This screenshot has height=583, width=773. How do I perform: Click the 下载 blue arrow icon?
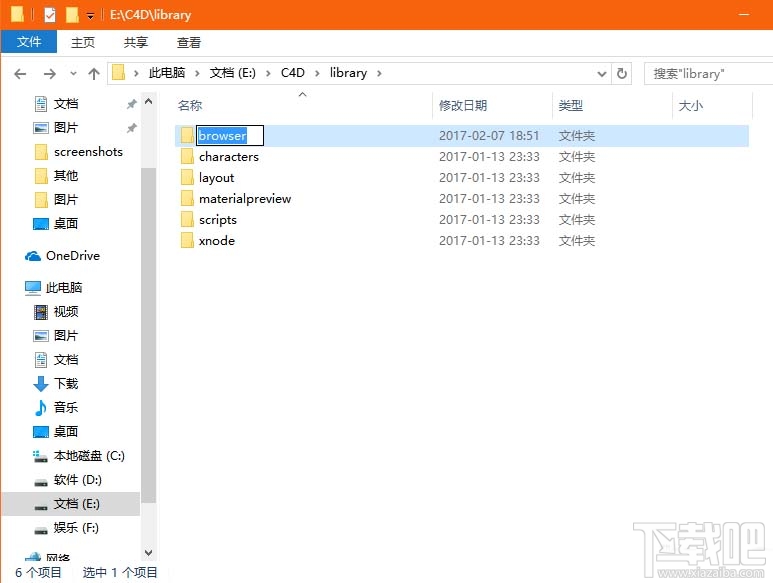coord(40,383)
